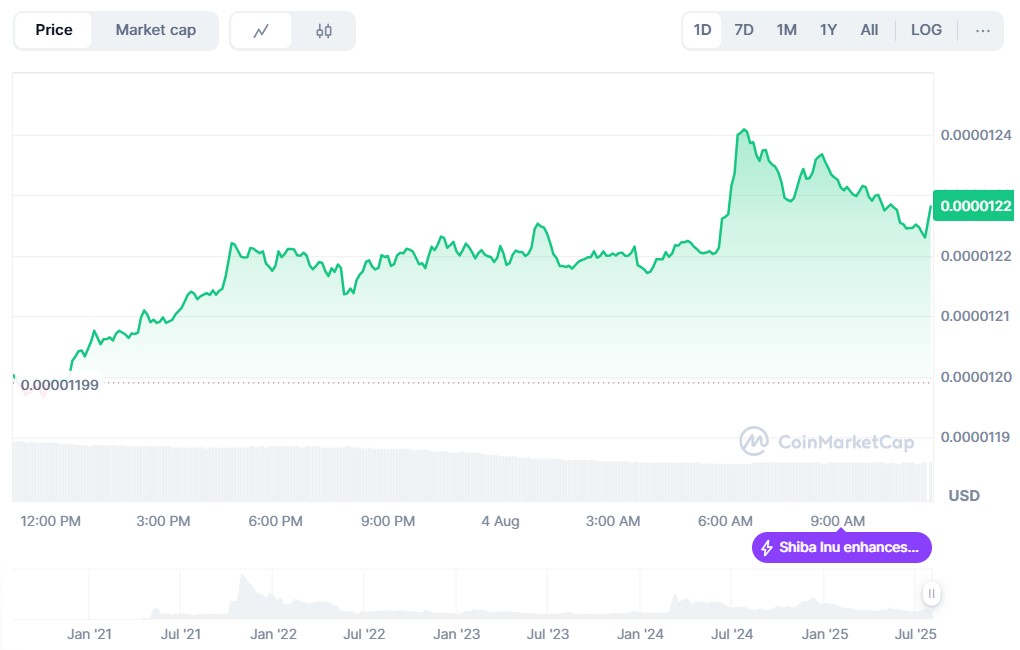Click the pause handle on range slider
This screenshot has height=650, width=1020.
pos(931,593)
